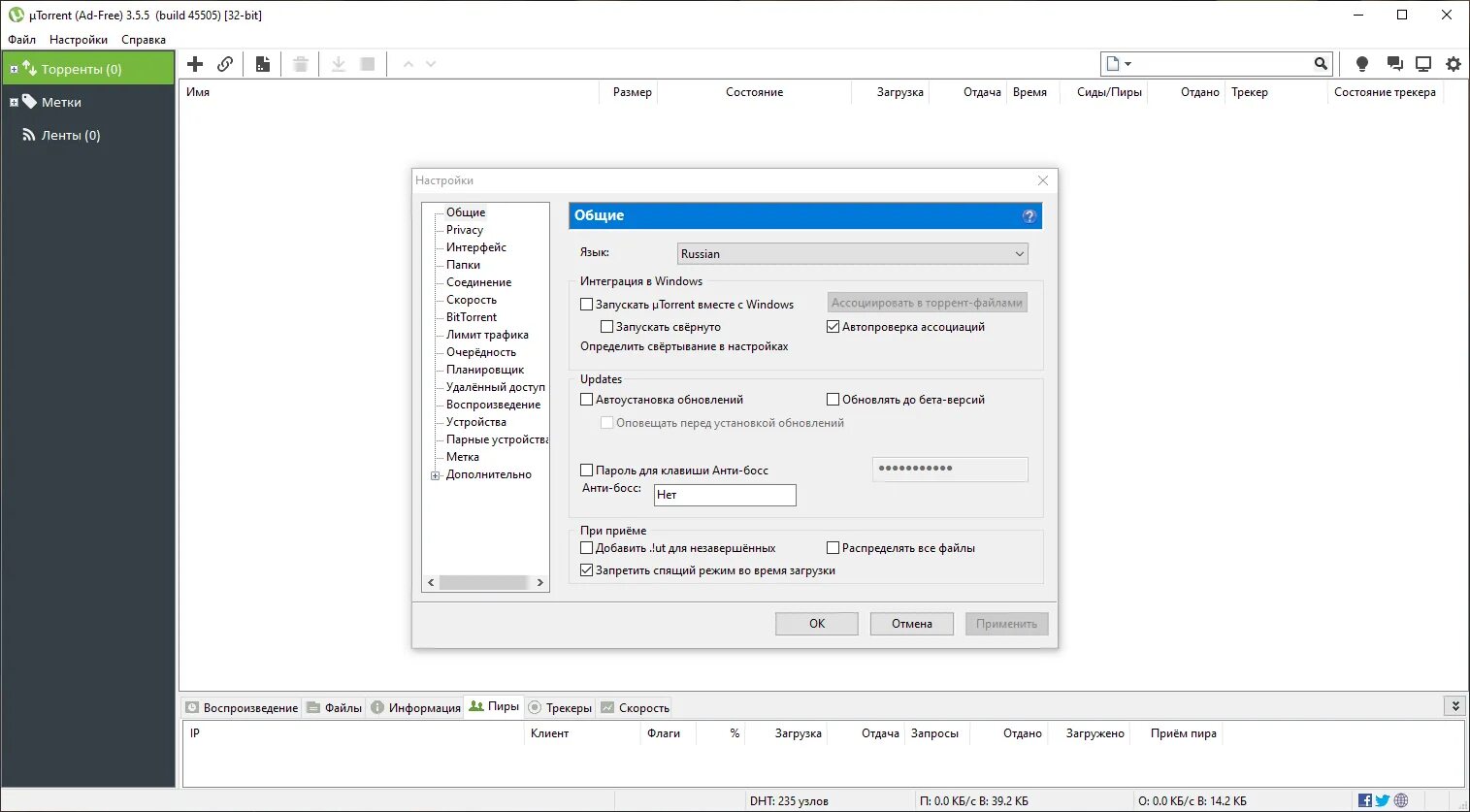Check Добавить .!ut для незавершённых
Screen dimensions: 1470x812
pyautogui.click(x=586, y=547)
